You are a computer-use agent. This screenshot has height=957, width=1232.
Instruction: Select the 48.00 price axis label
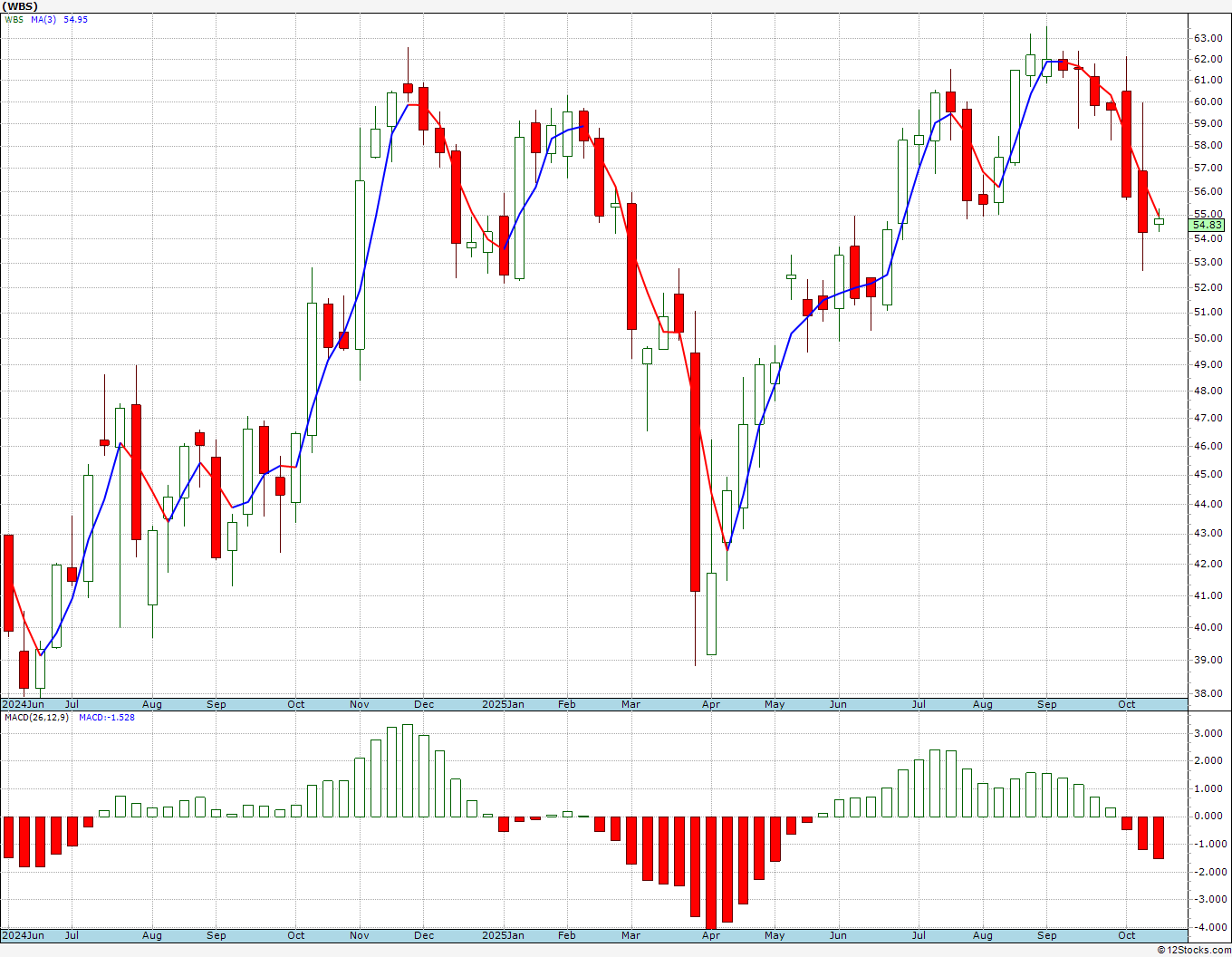(x=1208, y=391)
